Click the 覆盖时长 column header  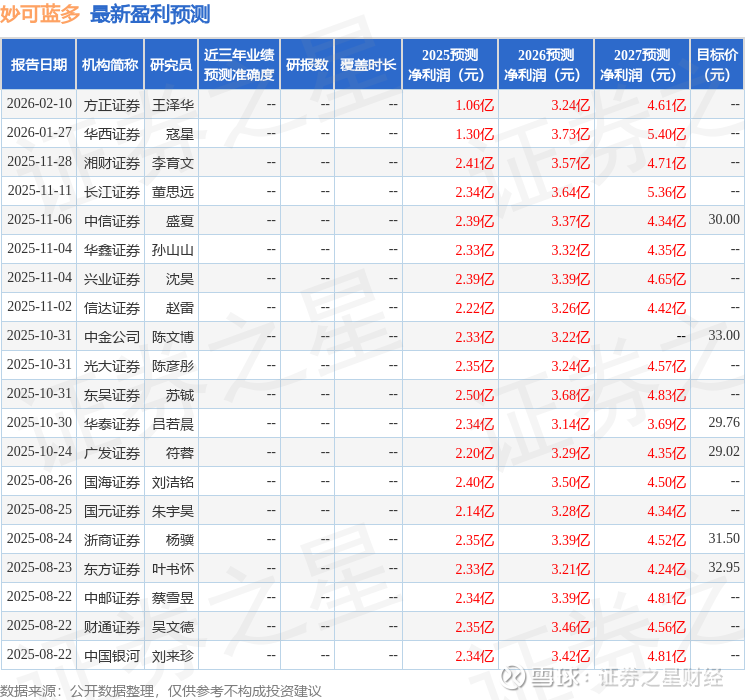click(368, 65)
